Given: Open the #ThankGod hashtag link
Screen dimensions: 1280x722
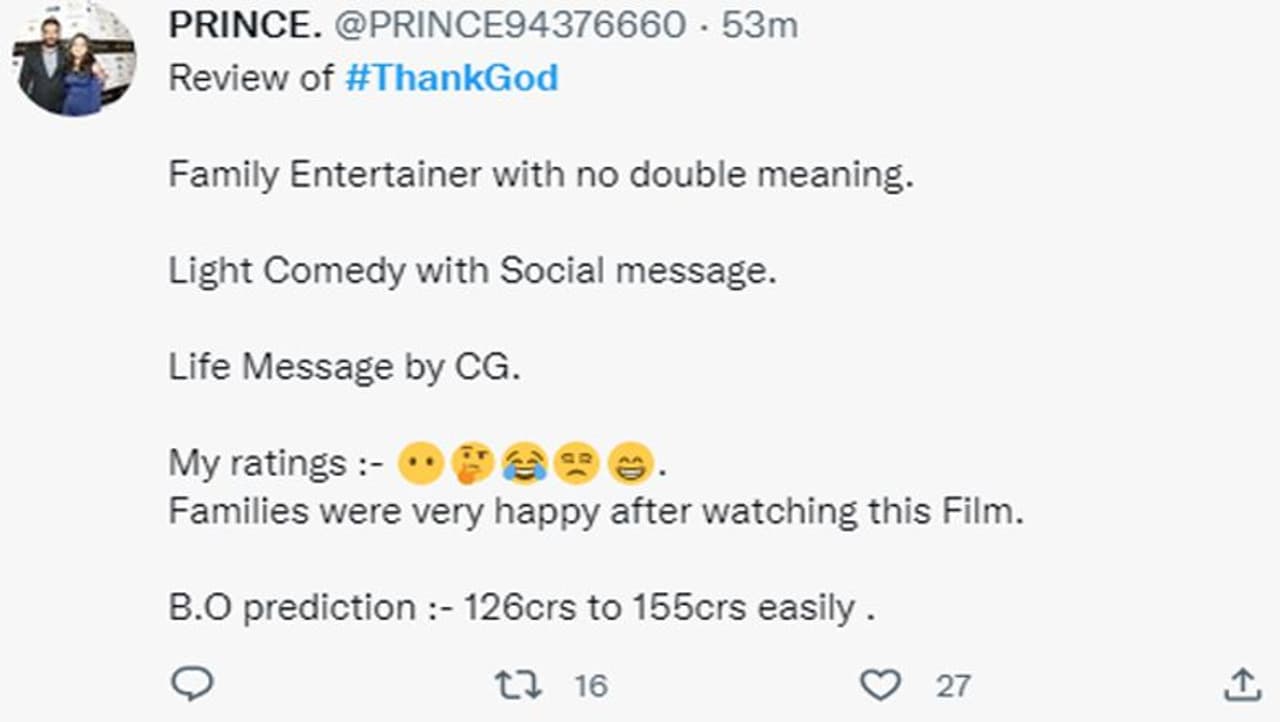Looking at the screenshot, I should click(x=451, y=78).
